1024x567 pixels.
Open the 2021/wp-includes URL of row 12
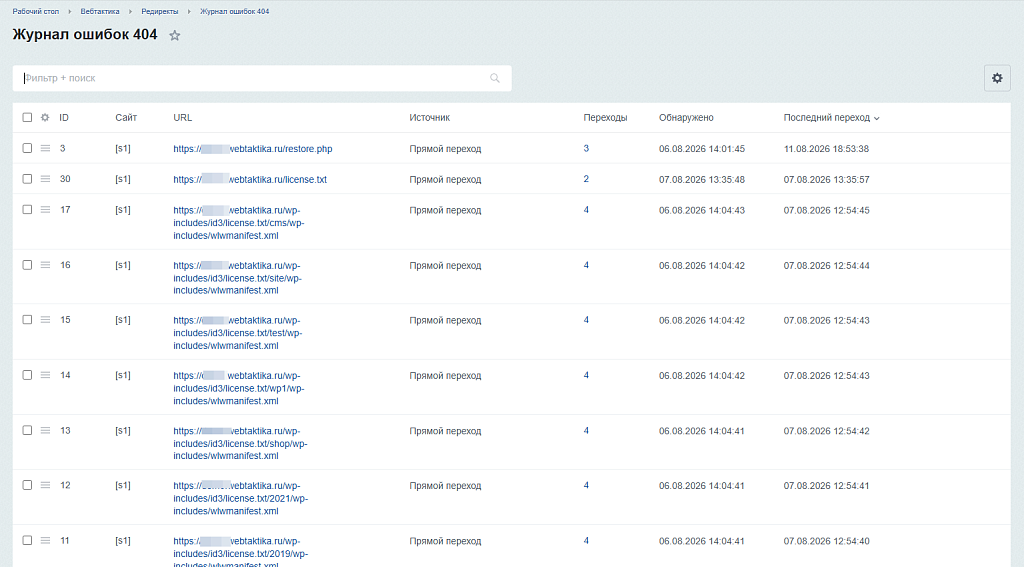pos(240,498)
